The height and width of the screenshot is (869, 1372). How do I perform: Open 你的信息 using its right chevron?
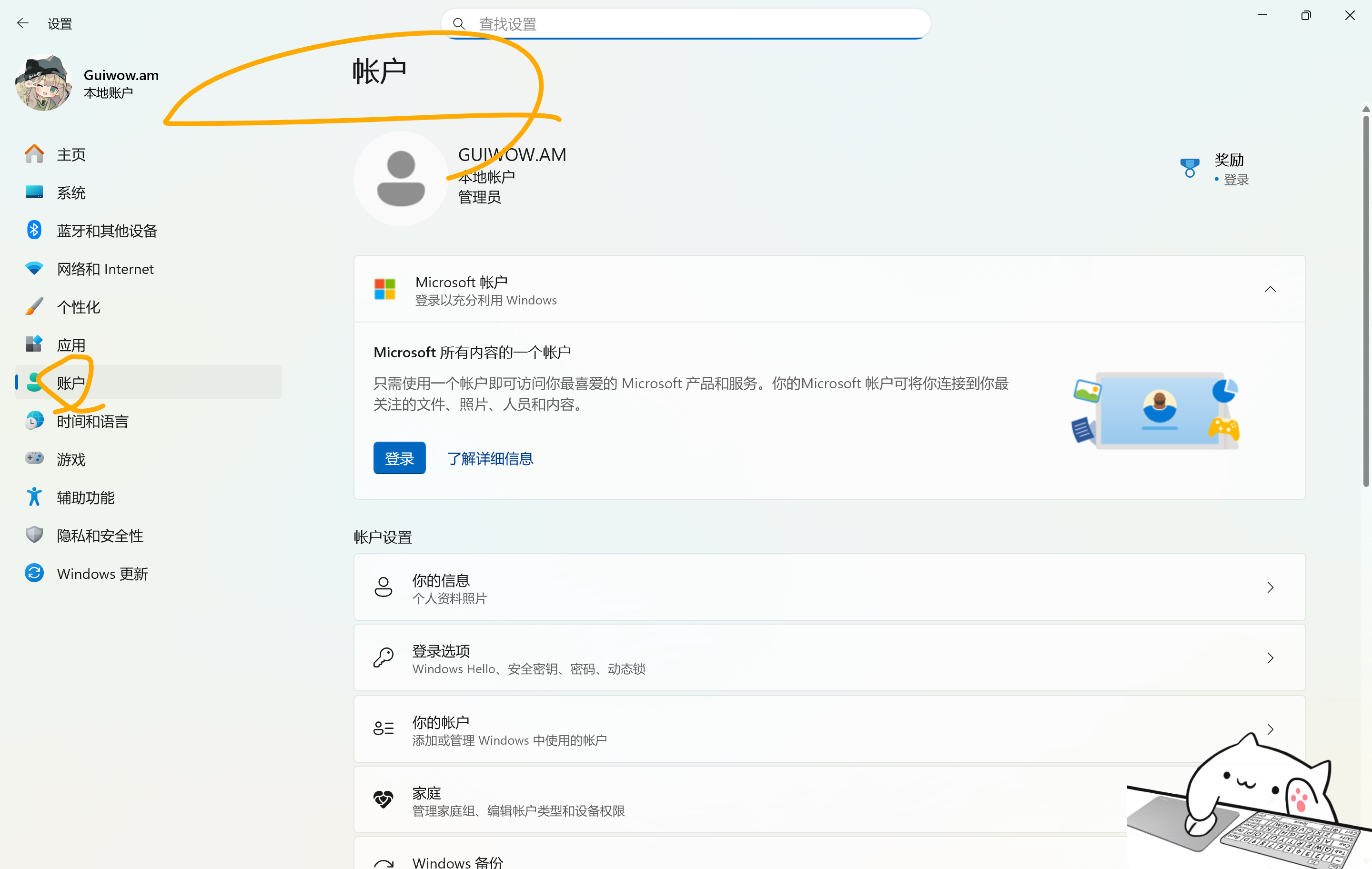click(x=1270, y=587)
